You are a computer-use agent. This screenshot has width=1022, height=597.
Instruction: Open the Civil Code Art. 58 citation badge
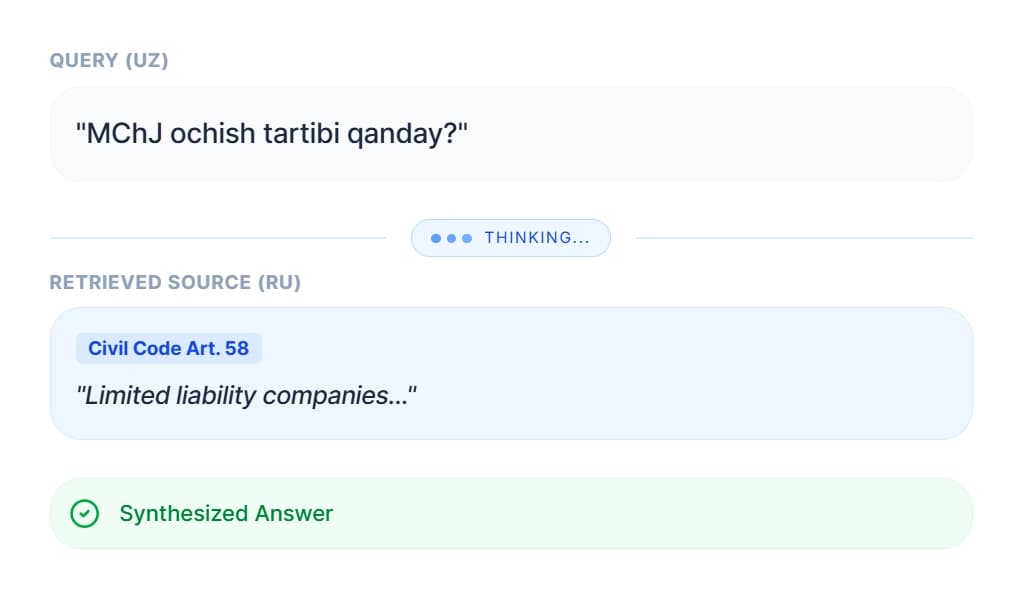tap(168, 349)
